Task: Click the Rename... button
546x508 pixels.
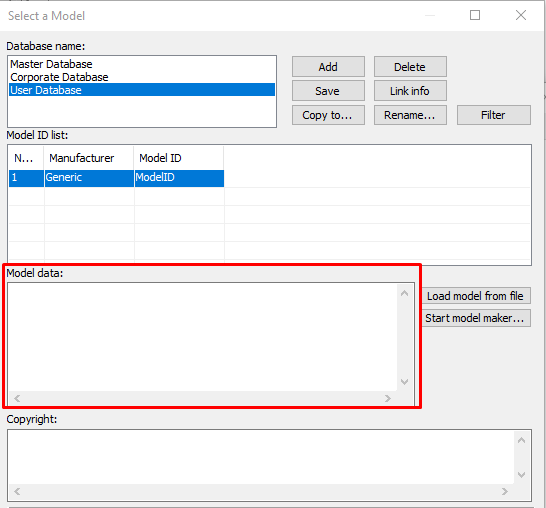Action: click(410, 115)
